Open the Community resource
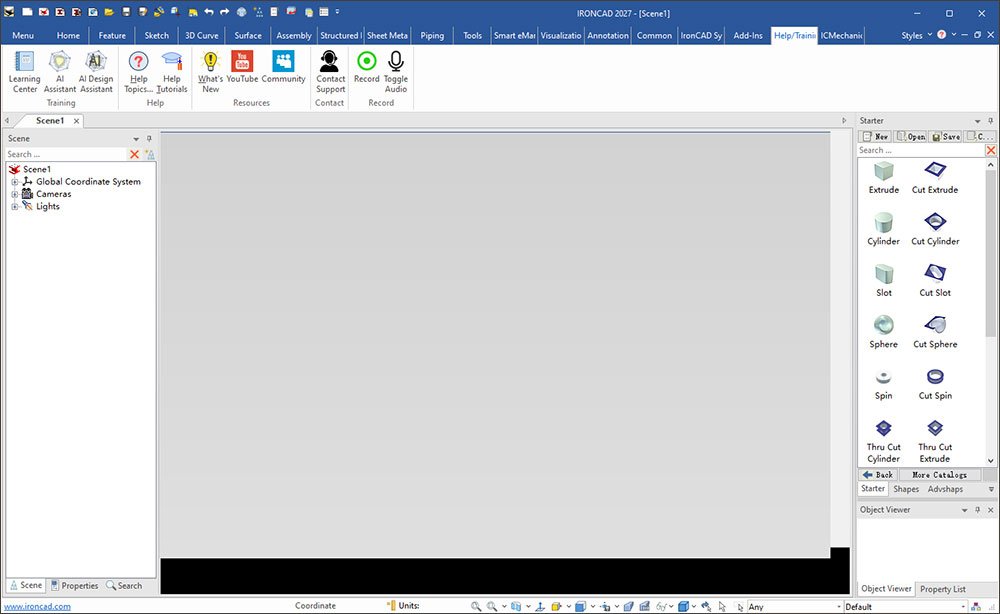The width and height of the screenshot is (1000, 614). tap(283, 67)
